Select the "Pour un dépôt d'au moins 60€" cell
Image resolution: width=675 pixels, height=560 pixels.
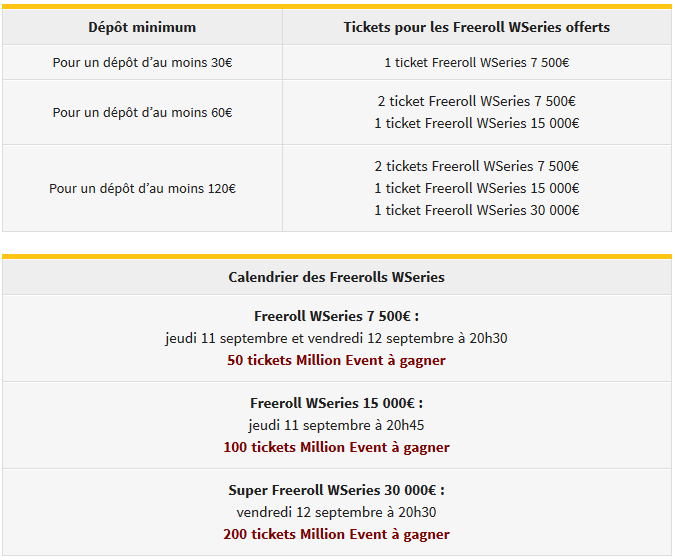142,112
